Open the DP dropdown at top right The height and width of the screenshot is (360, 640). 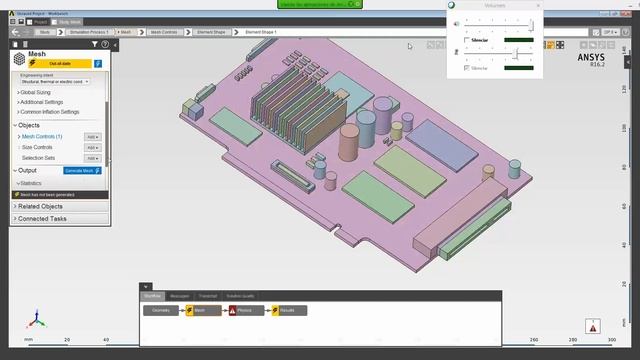coord(611,32)
